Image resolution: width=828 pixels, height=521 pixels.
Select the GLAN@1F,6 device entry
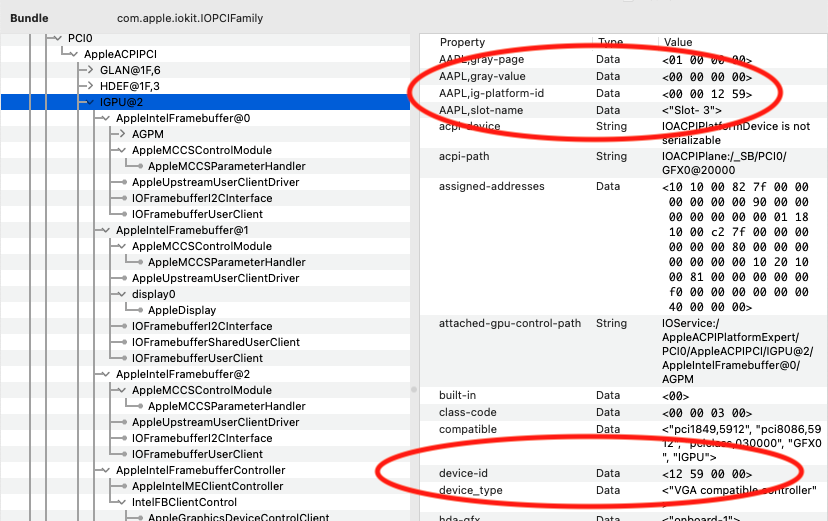coord(130,70)
